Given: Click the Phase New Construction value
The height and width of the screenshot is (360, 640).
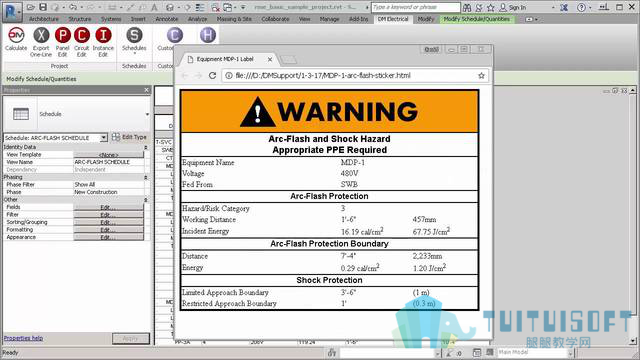Looking at the screenshot, I should (109, 192).
